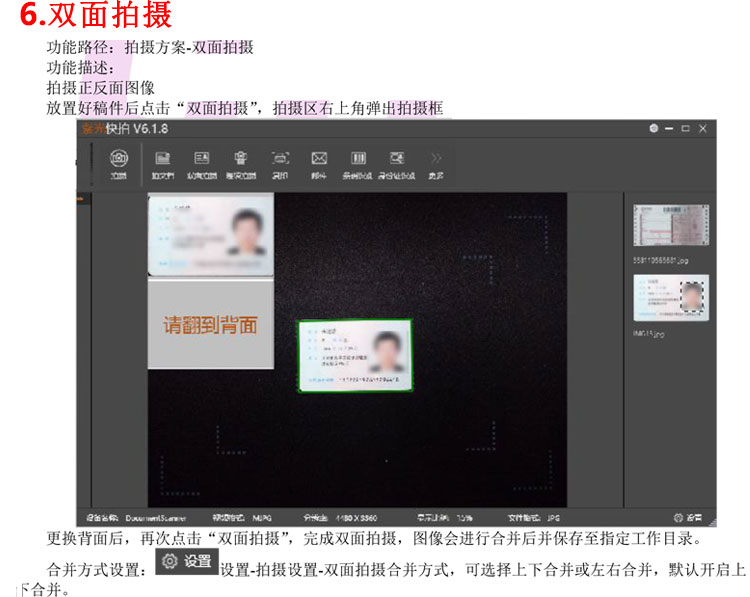Click the fourth toolbar icon left of the bracket-frame icon
Viewport: 750px width, 597px height.
pyautogui.click(x=240, y=161)
